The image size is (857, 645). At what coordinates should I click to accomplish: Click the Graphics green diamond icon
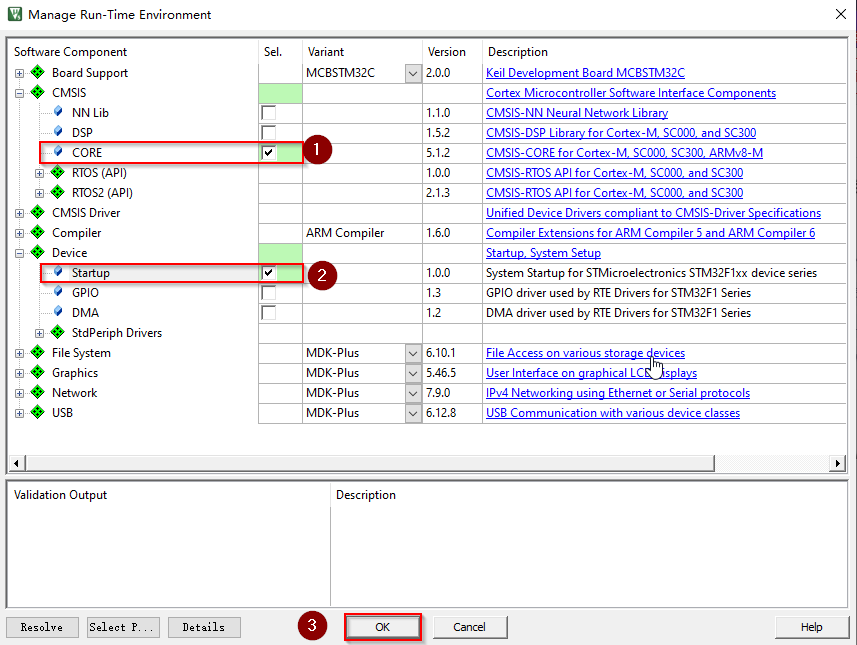38,372
